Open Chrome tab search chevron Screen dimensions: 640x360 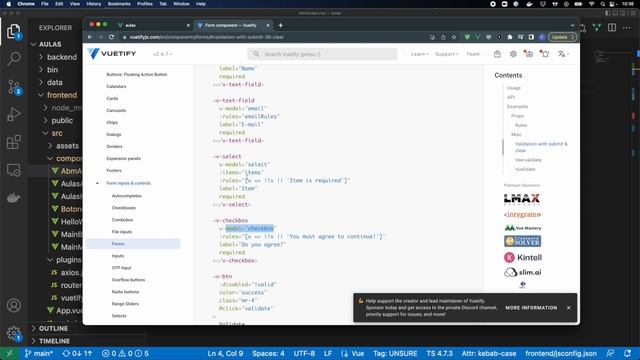point(572,25)
